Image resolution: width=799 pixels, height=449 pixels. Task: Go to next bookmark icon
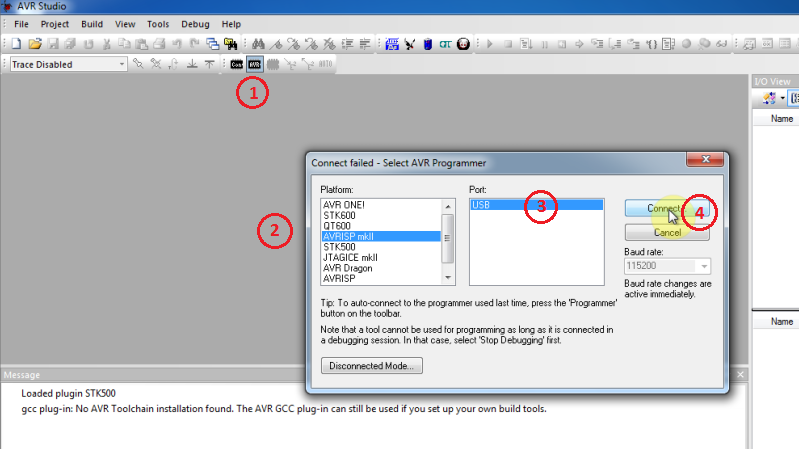[x=294, y=44]
